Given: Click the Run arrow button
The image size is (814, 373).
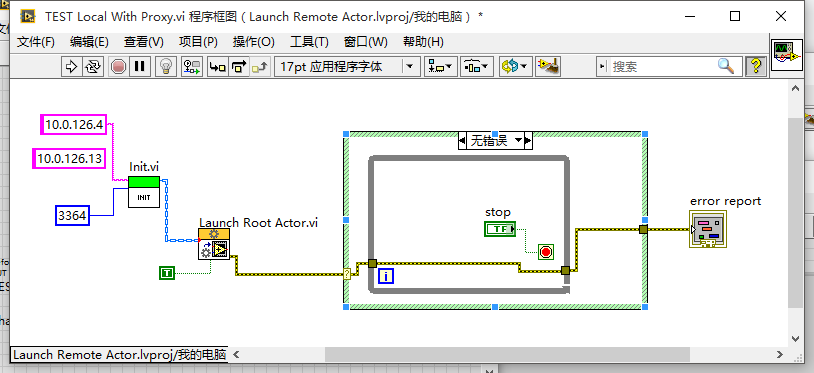Looking at the screenshot, I should [71, 66].
